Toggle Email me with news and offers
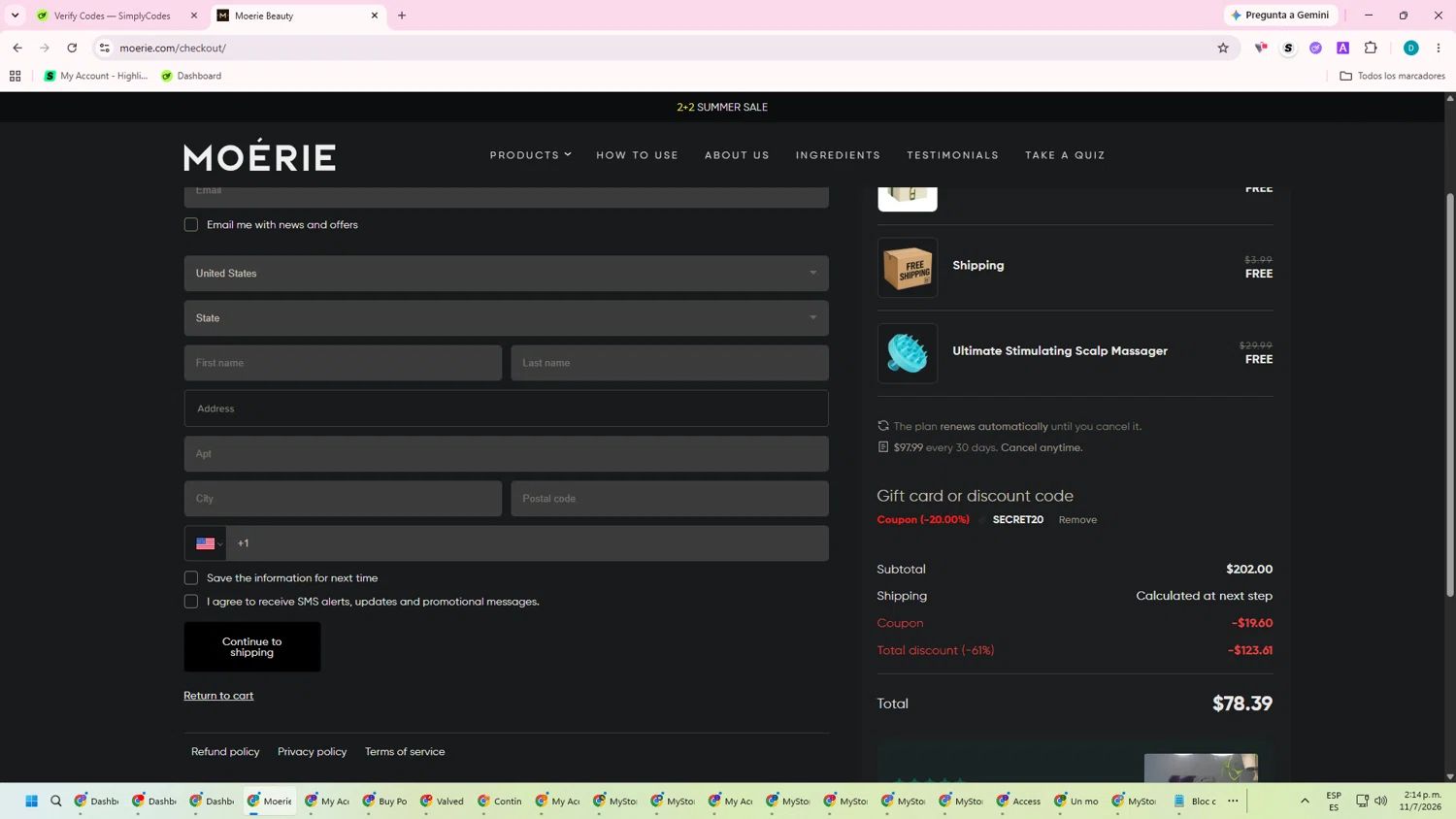 [x=191, y=224]
